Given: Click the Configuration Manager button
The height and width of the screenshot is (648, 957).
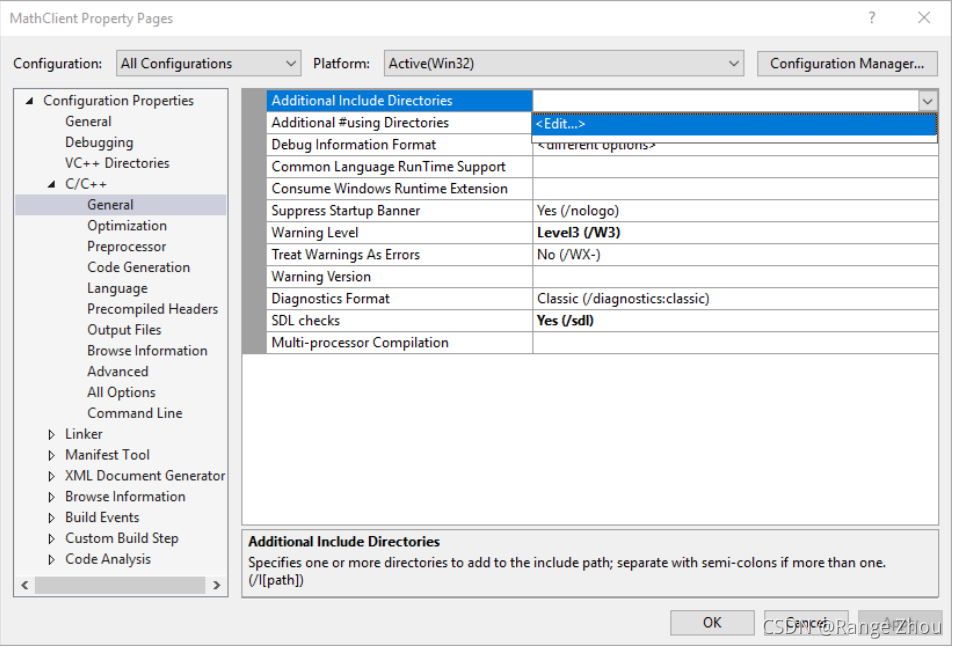Looking at the screenshot, I should tap(847, 63).
